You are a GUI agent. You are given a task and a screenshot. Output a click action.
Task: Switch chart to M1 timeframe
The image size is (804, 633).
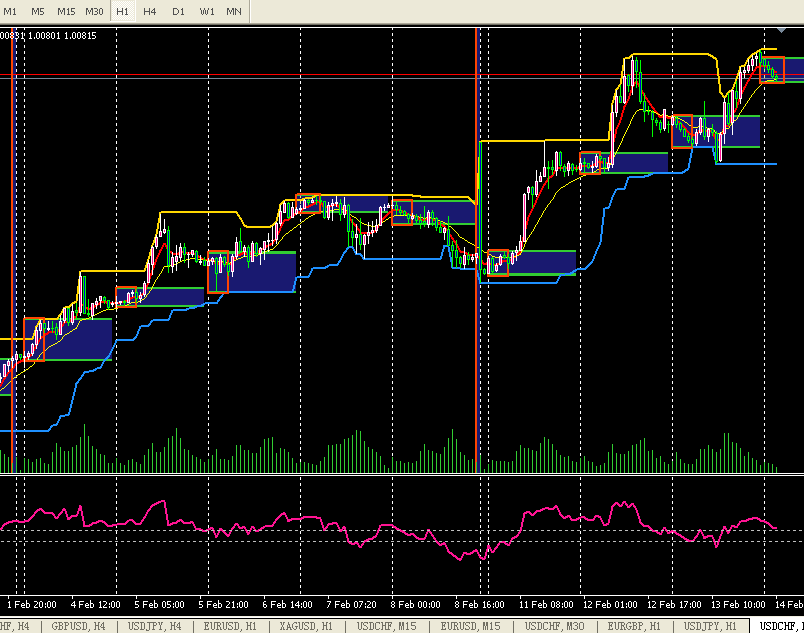(x=10, y=11)
